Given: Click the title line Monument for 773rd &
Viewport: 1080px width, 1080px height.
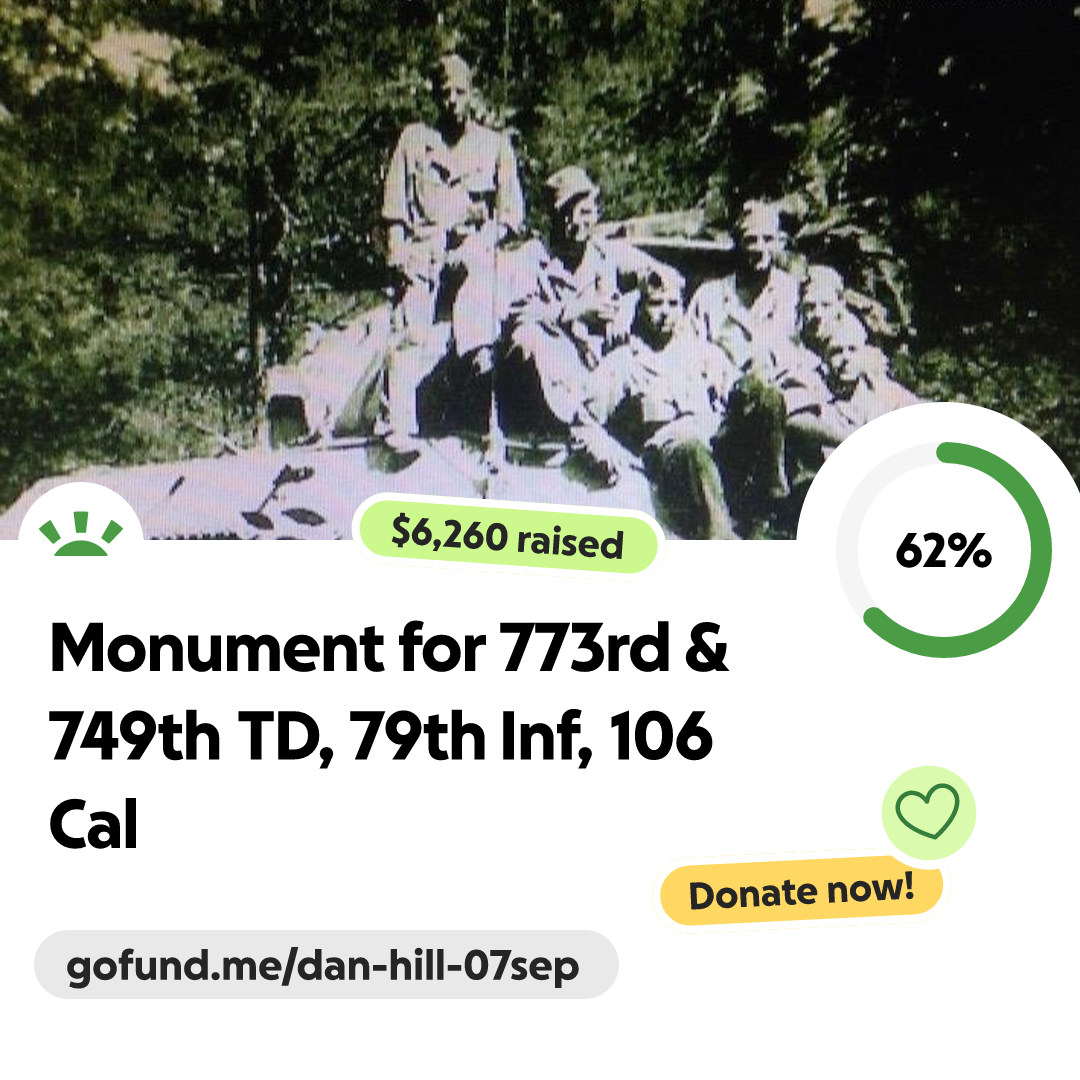Looking at the screenshot, I should coord(389,647).
